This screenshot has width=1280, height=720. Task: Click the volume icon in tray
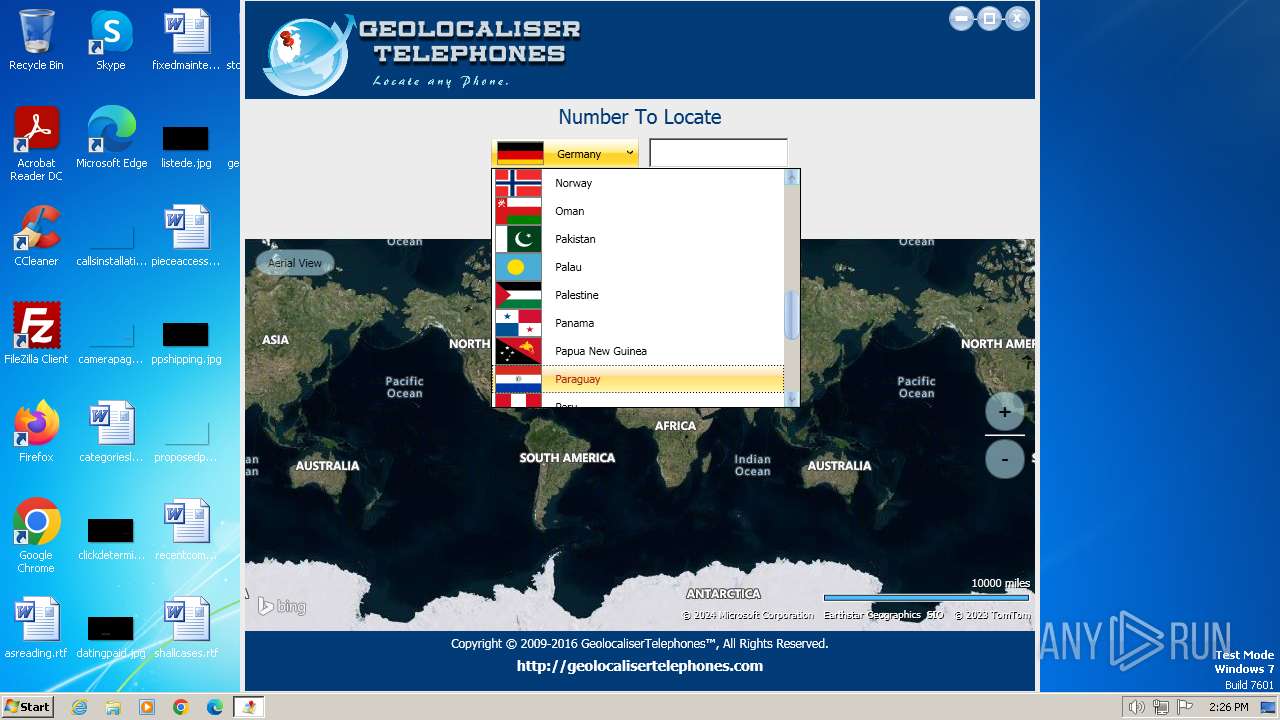1136,707
